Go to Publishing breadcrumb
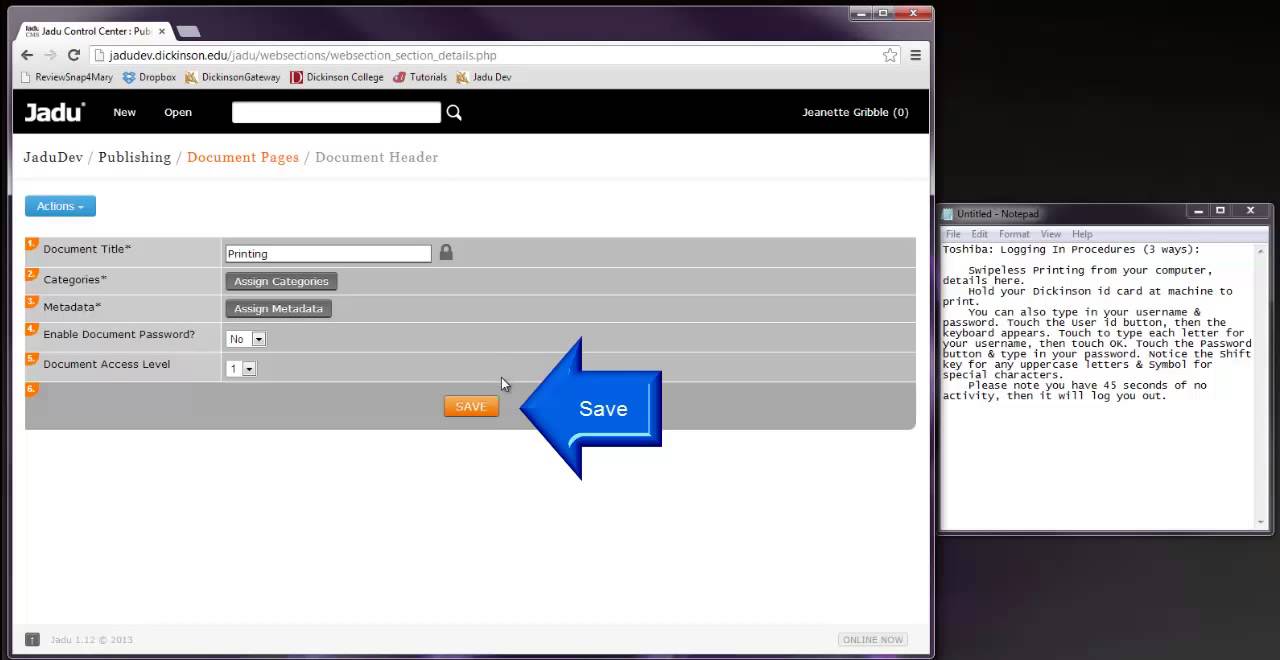1280x660 pixels. click(x=135, y=157)
